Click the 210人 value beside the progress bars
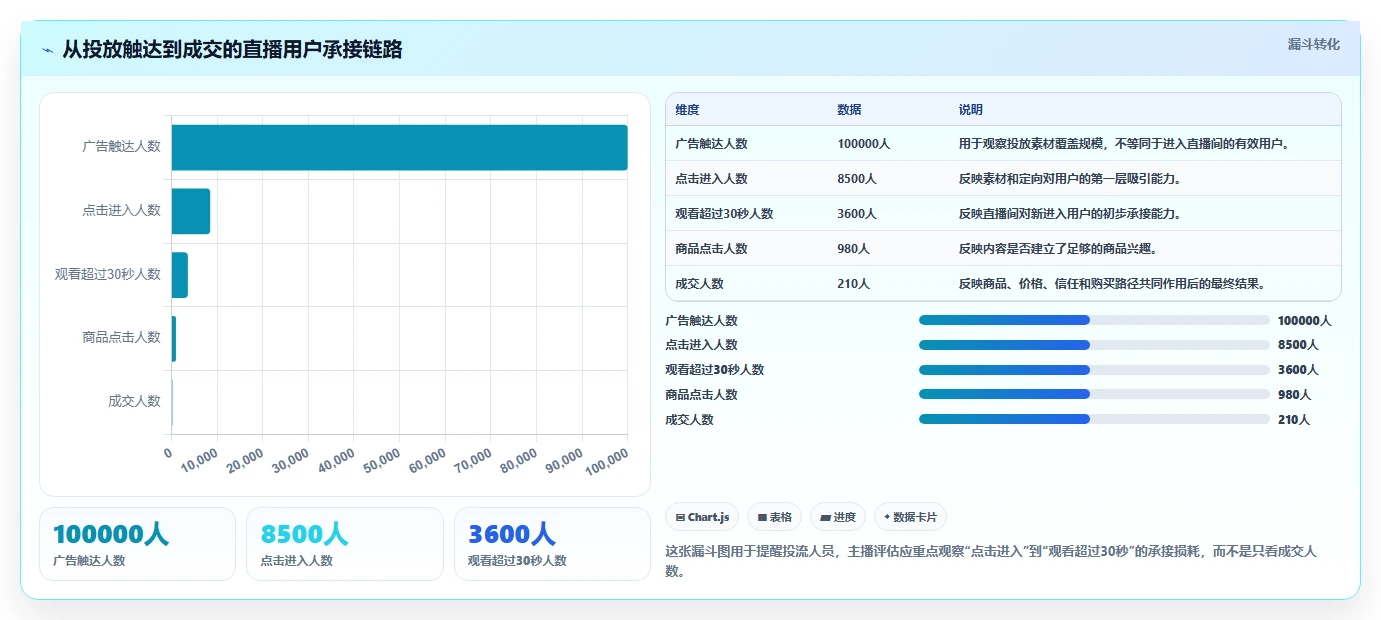Screen dimensions: 1381x620 click(x=1294, y=420)
